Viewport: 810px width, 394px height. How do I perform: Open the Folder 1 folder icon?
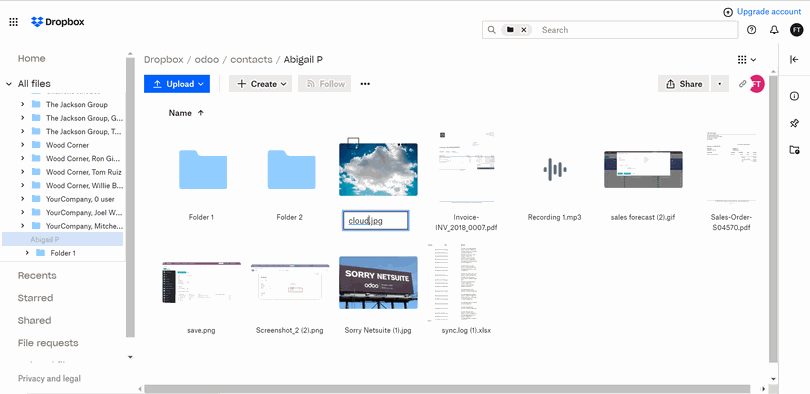(202, 169)
